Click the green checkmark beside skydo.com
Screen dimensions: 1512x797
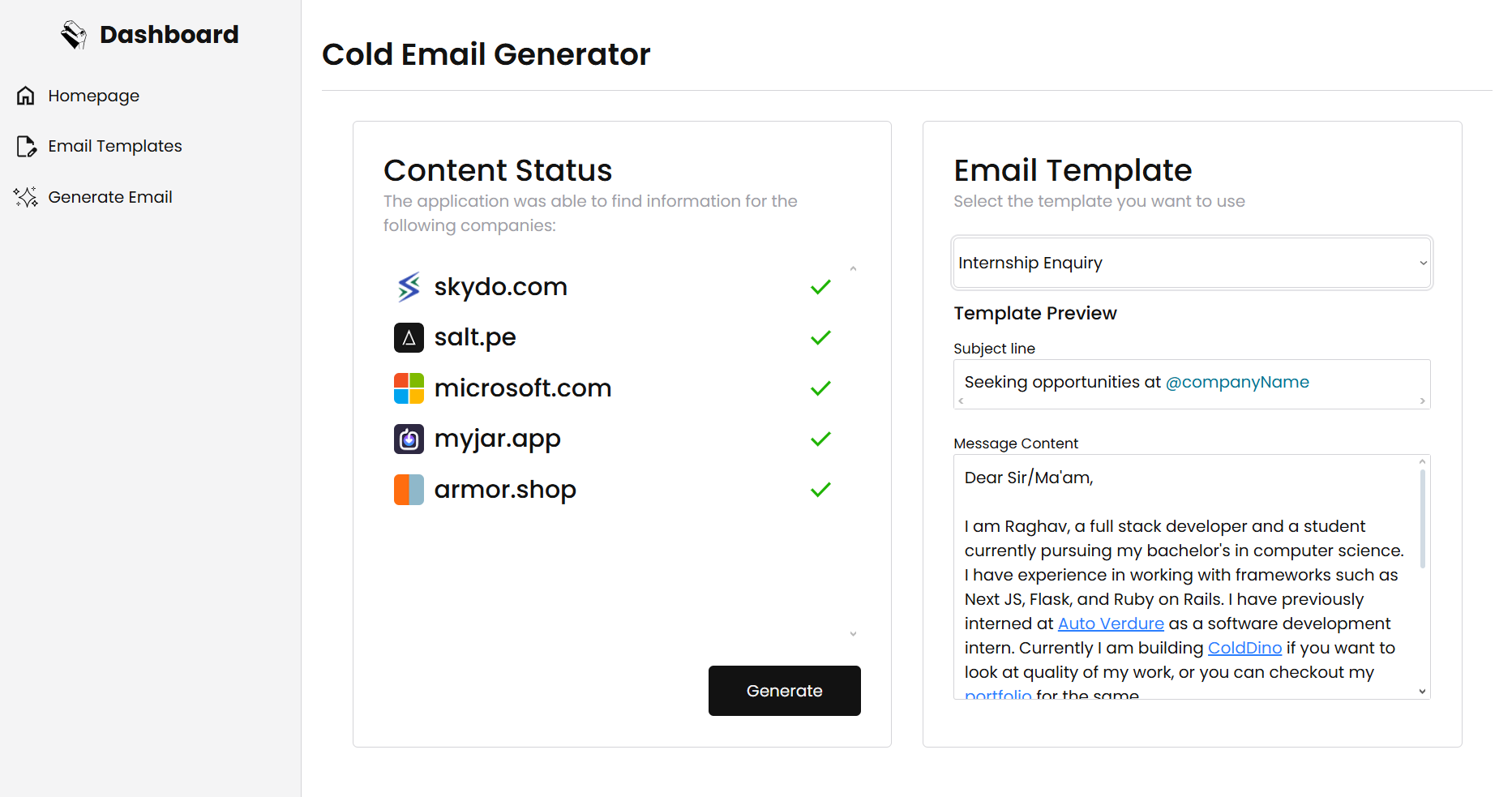coord(820,287)
